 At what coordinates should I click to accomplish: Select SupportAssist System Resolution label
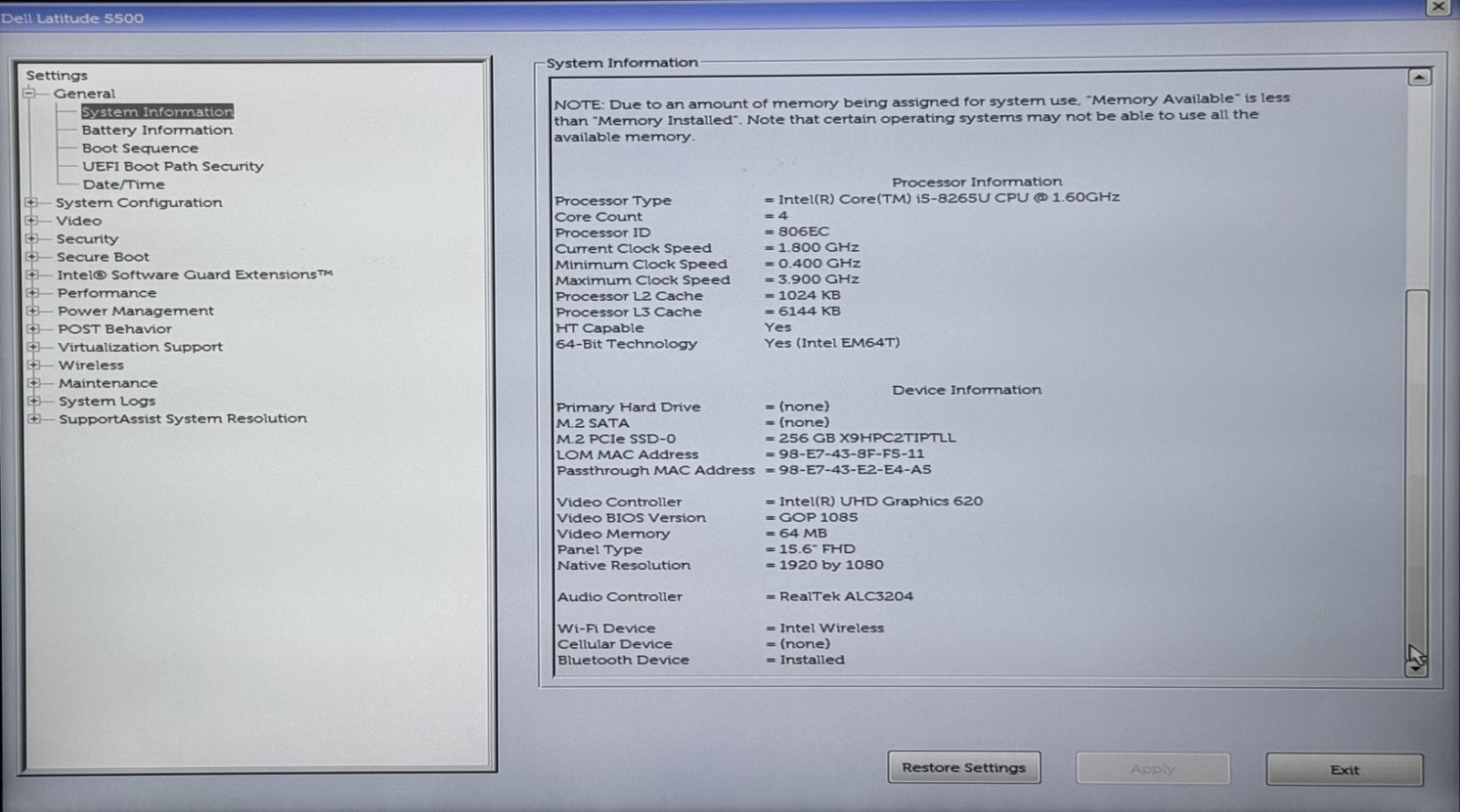(x=182, y=419)
